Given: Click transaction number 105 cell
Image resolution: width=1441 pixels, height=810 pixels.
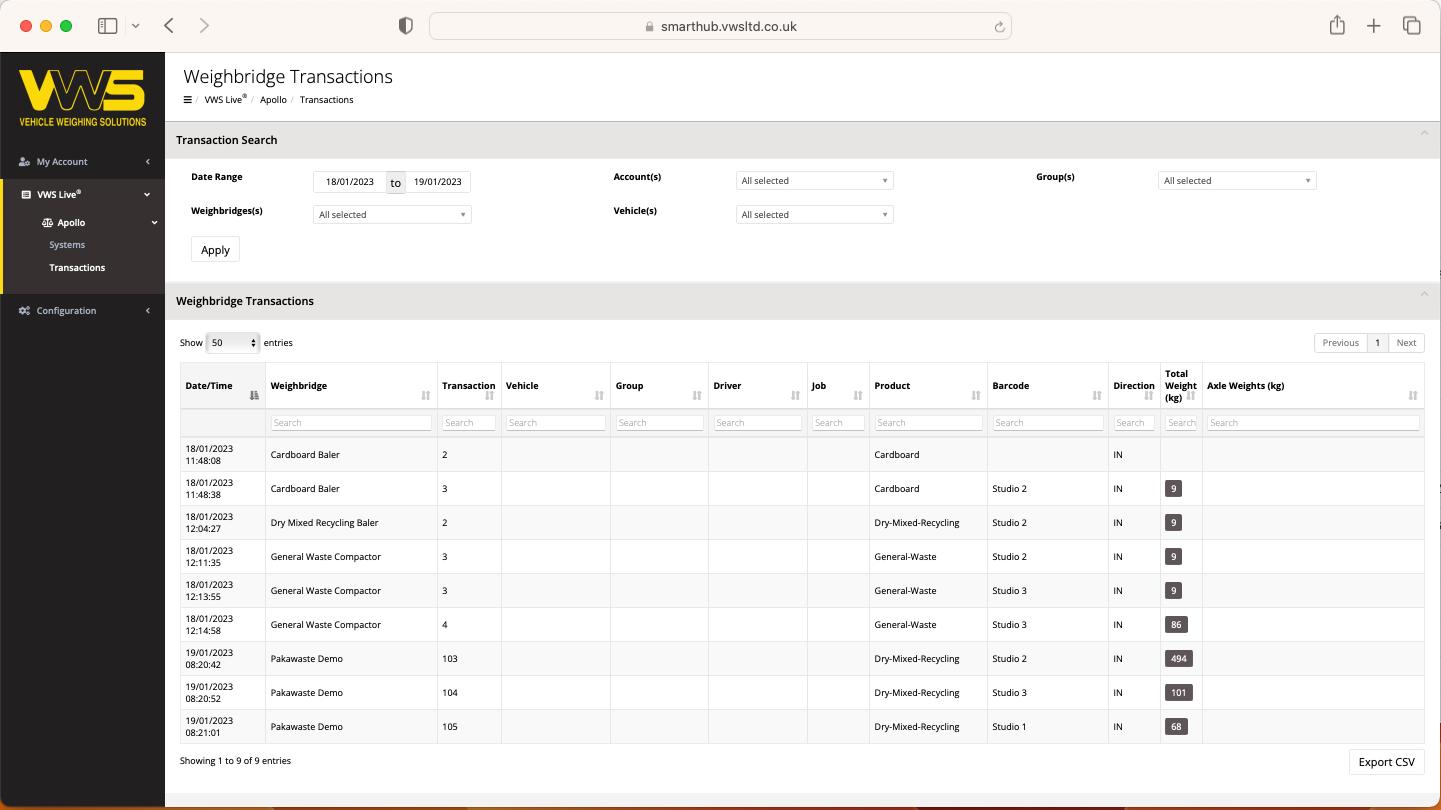Looking at the screenshot, I should (469, 727).
